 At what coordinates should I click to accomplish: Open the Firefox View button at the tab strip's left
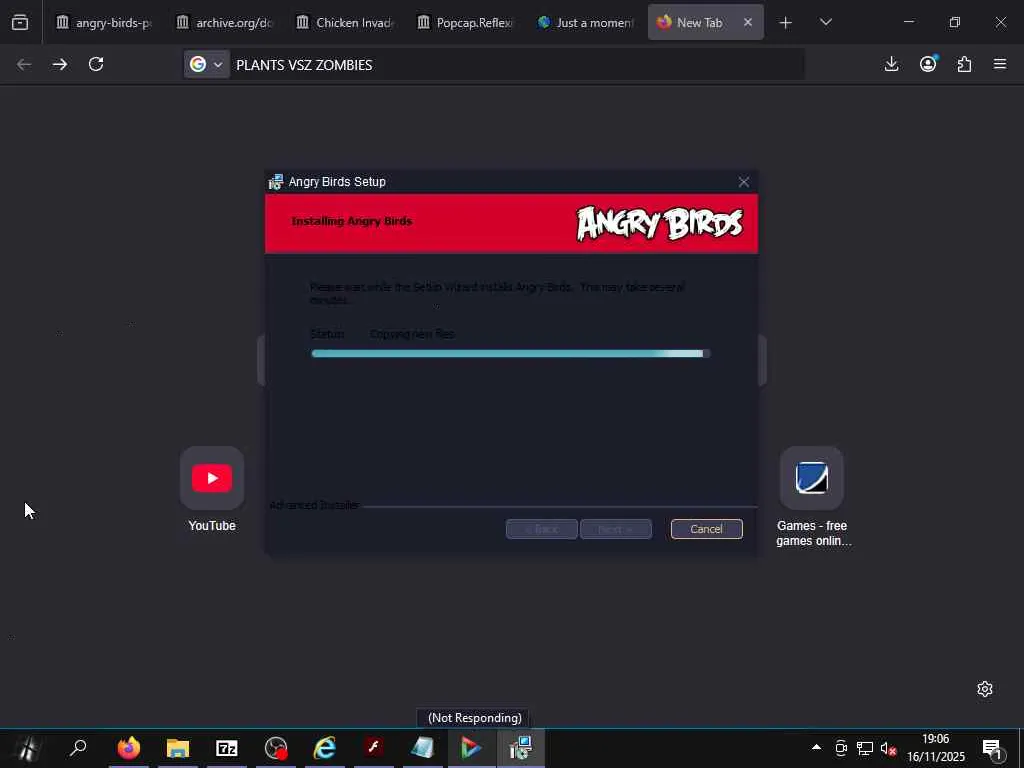tap(20, 23)
